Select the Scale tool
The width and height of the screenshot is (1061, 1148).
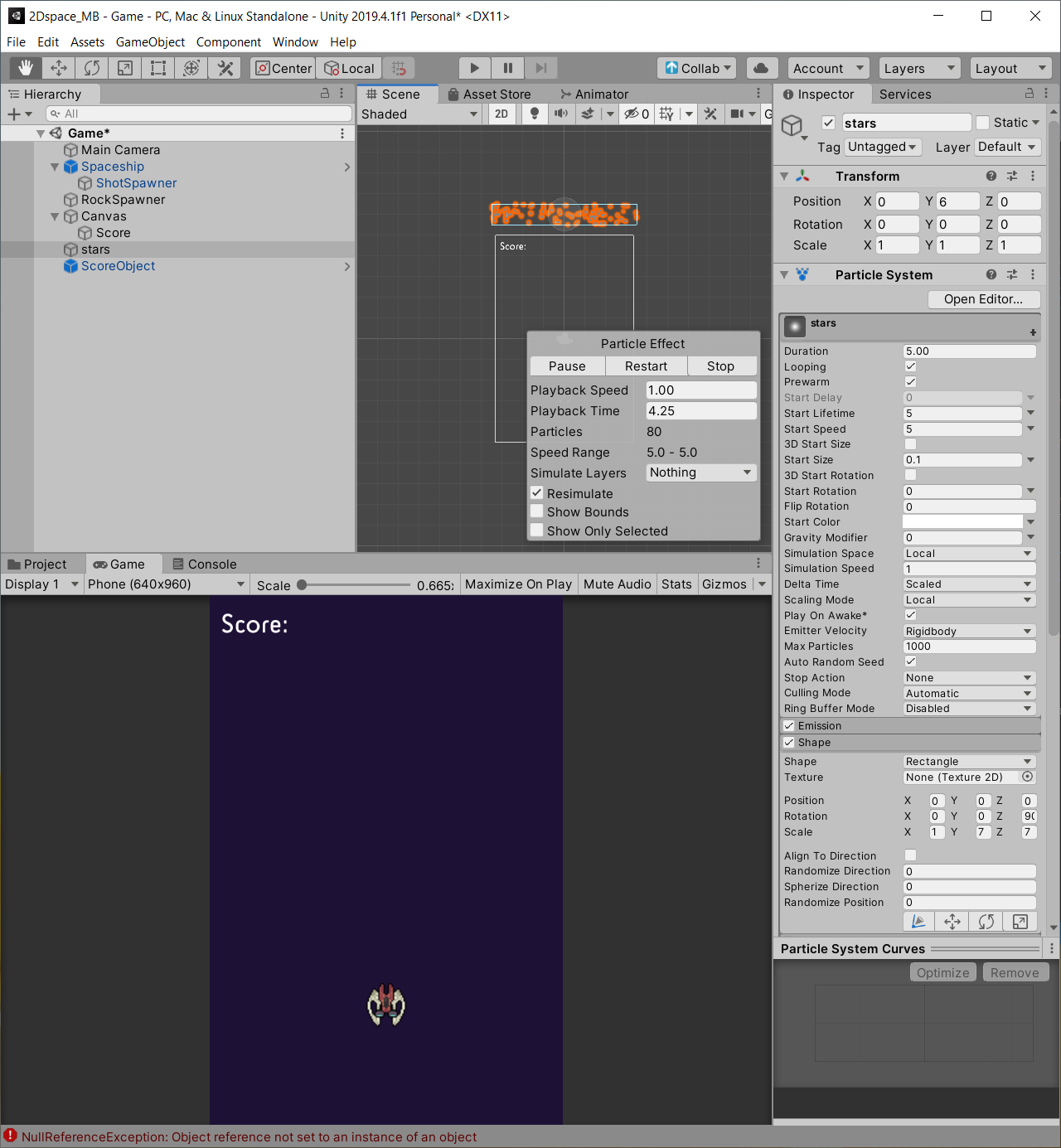pos(125,68)
